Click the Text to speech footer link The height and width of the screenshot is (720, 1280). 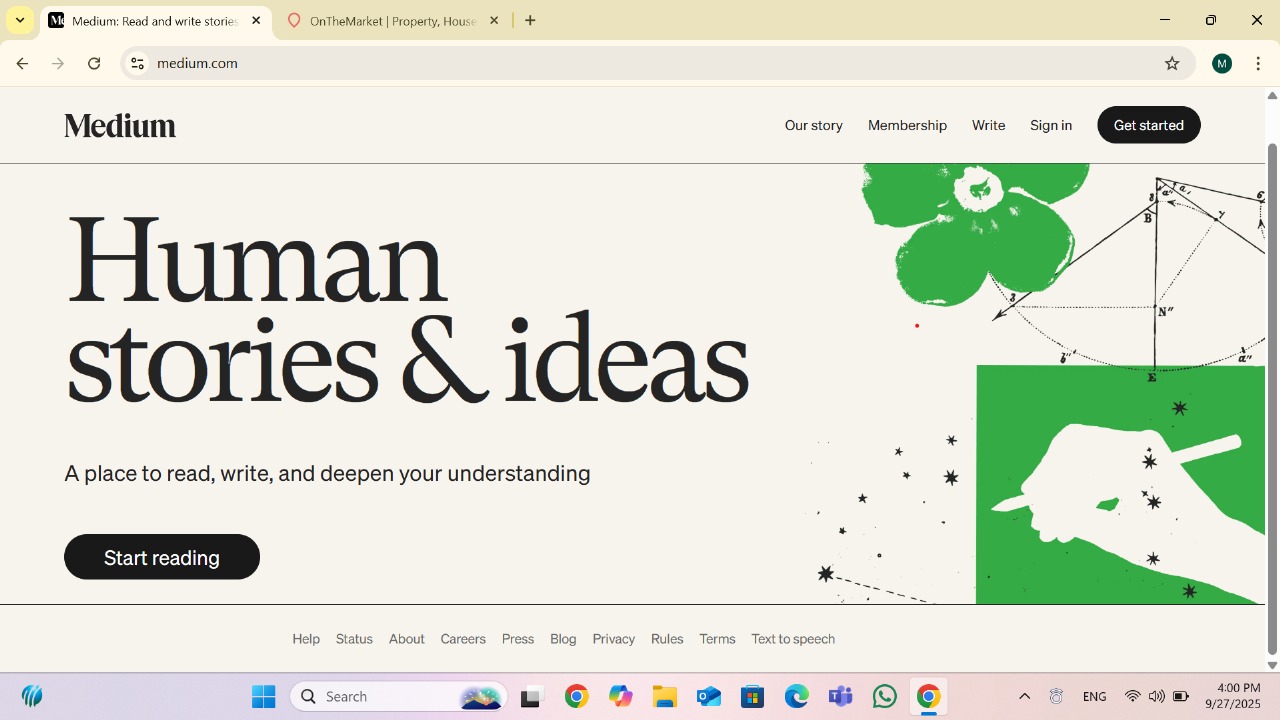(792, 639)
